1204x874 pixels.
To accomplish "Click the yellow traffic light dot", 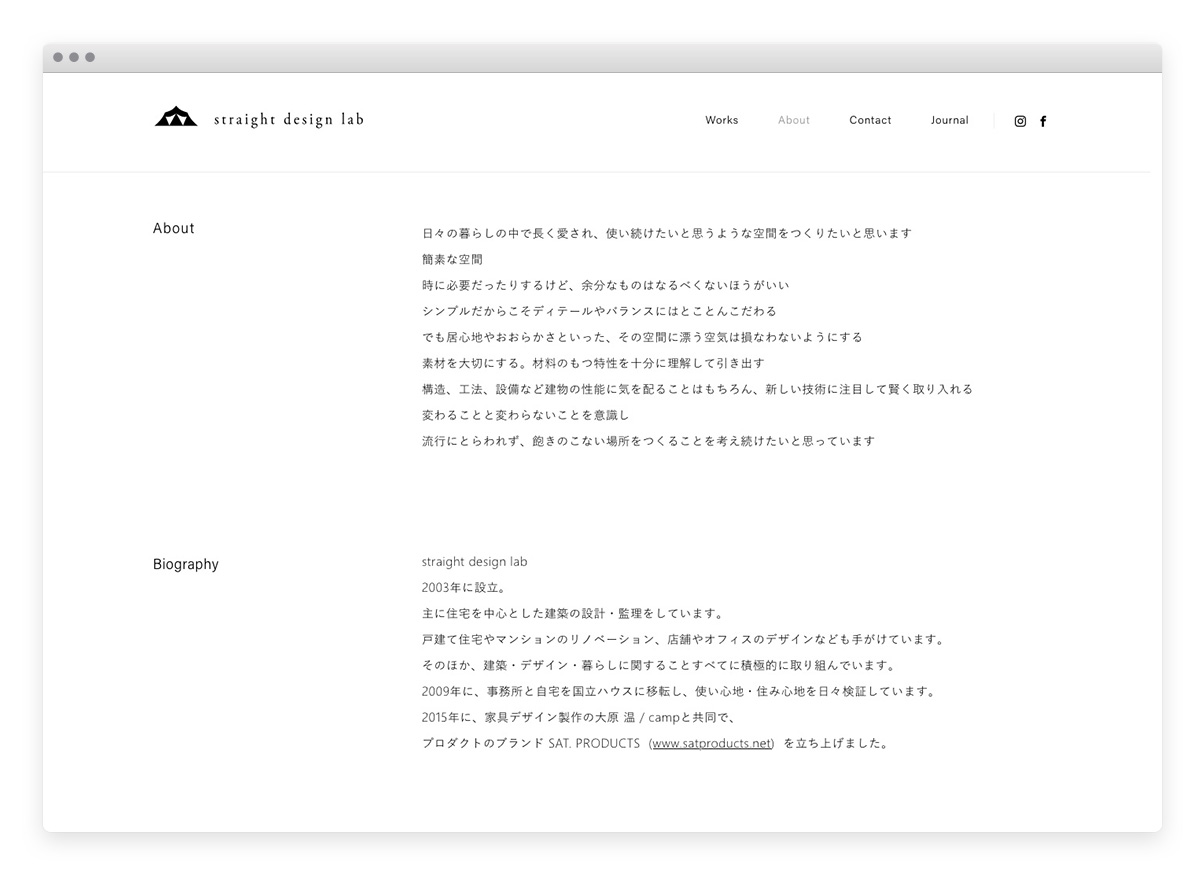I will (76, 57).
